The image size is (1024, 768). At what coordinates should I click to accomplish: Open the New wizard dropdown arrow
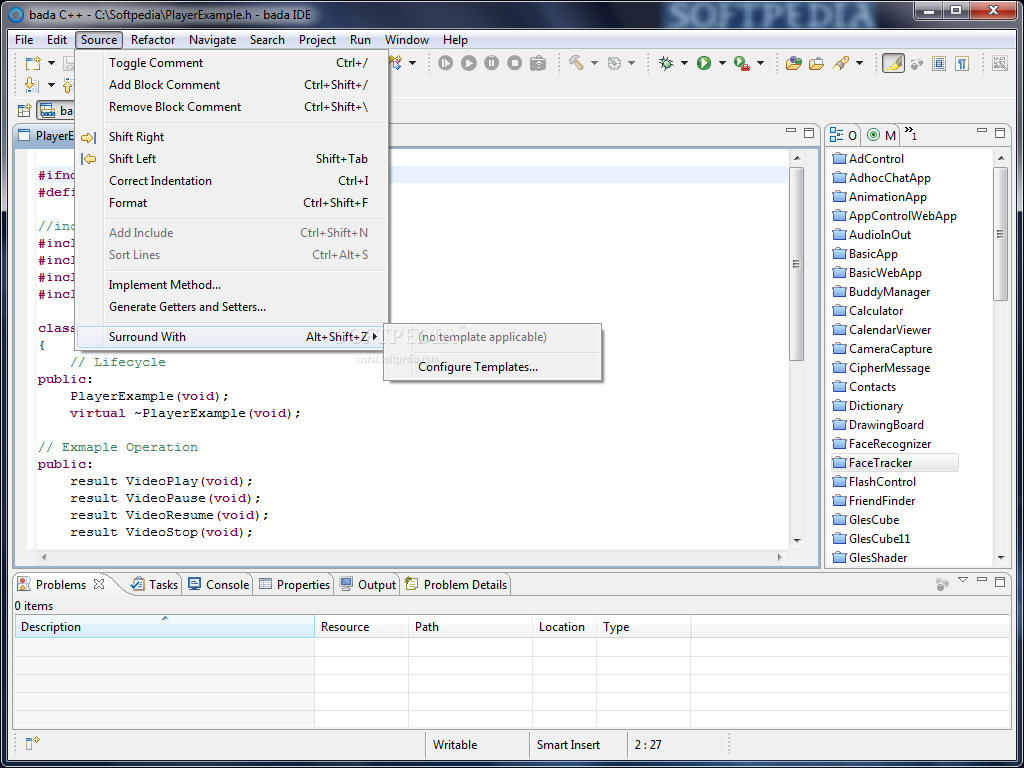(51, 63)
